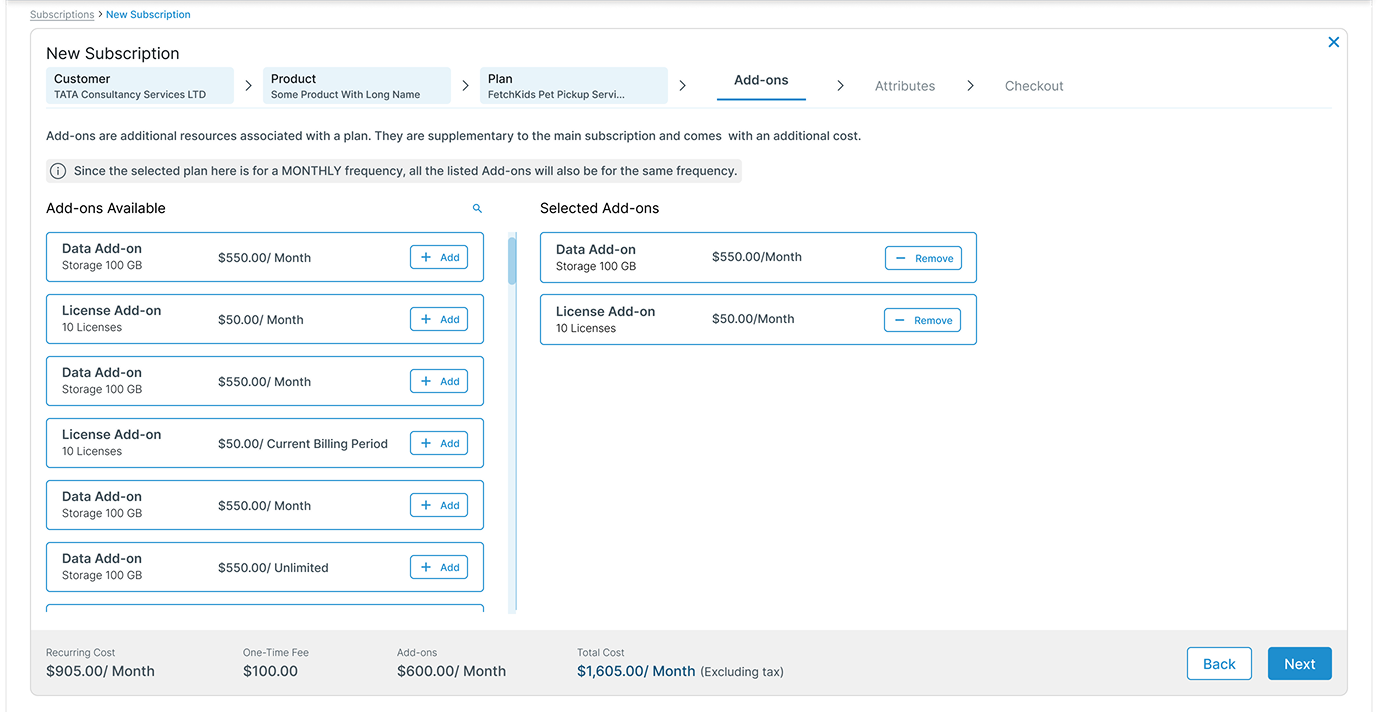Click the One-Time Fee $100.00 value
This screenshot has width=1378, height=712.
click(270, 671)
